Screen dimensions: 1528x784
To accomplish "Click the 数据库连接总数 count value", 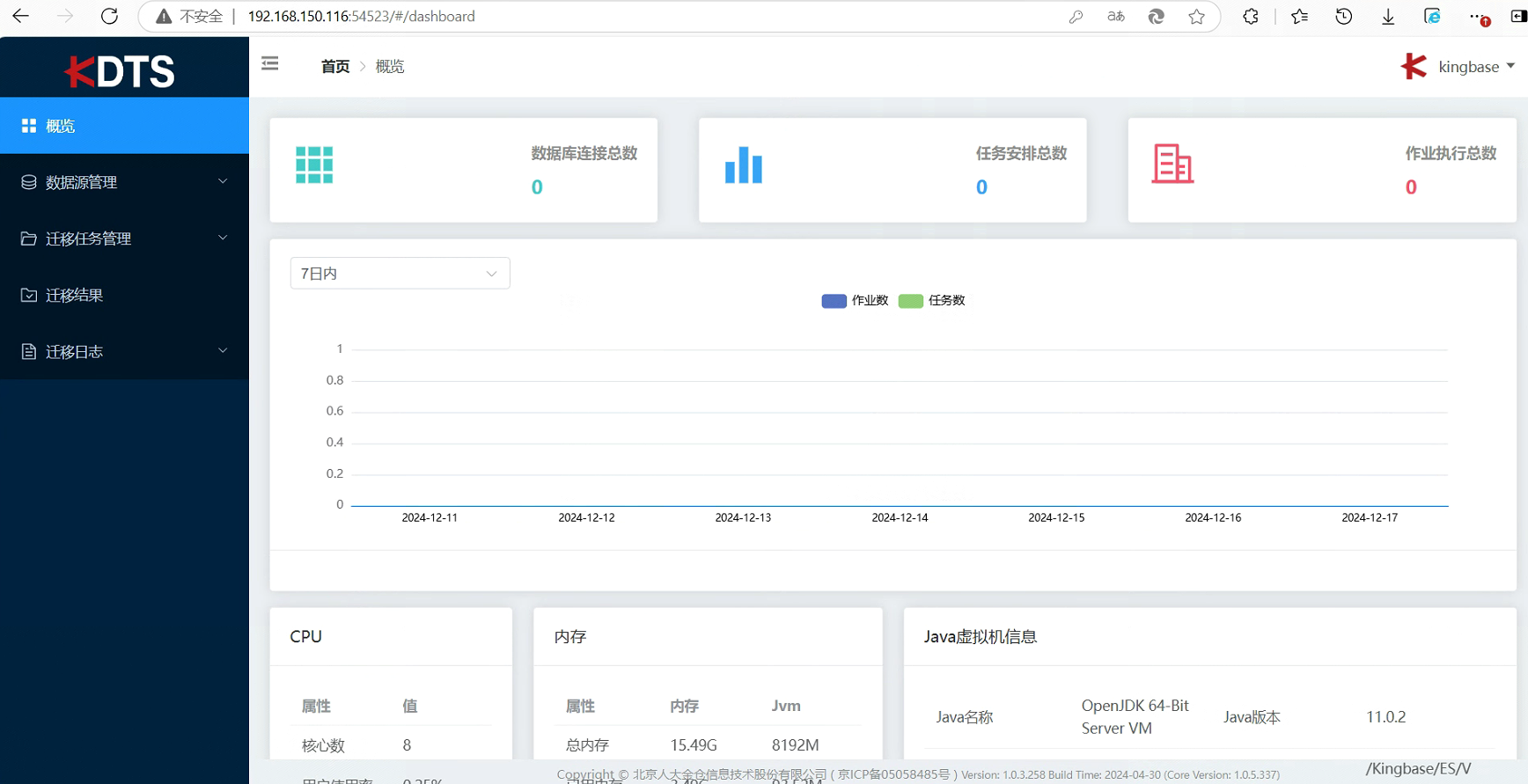I will 537,187.
